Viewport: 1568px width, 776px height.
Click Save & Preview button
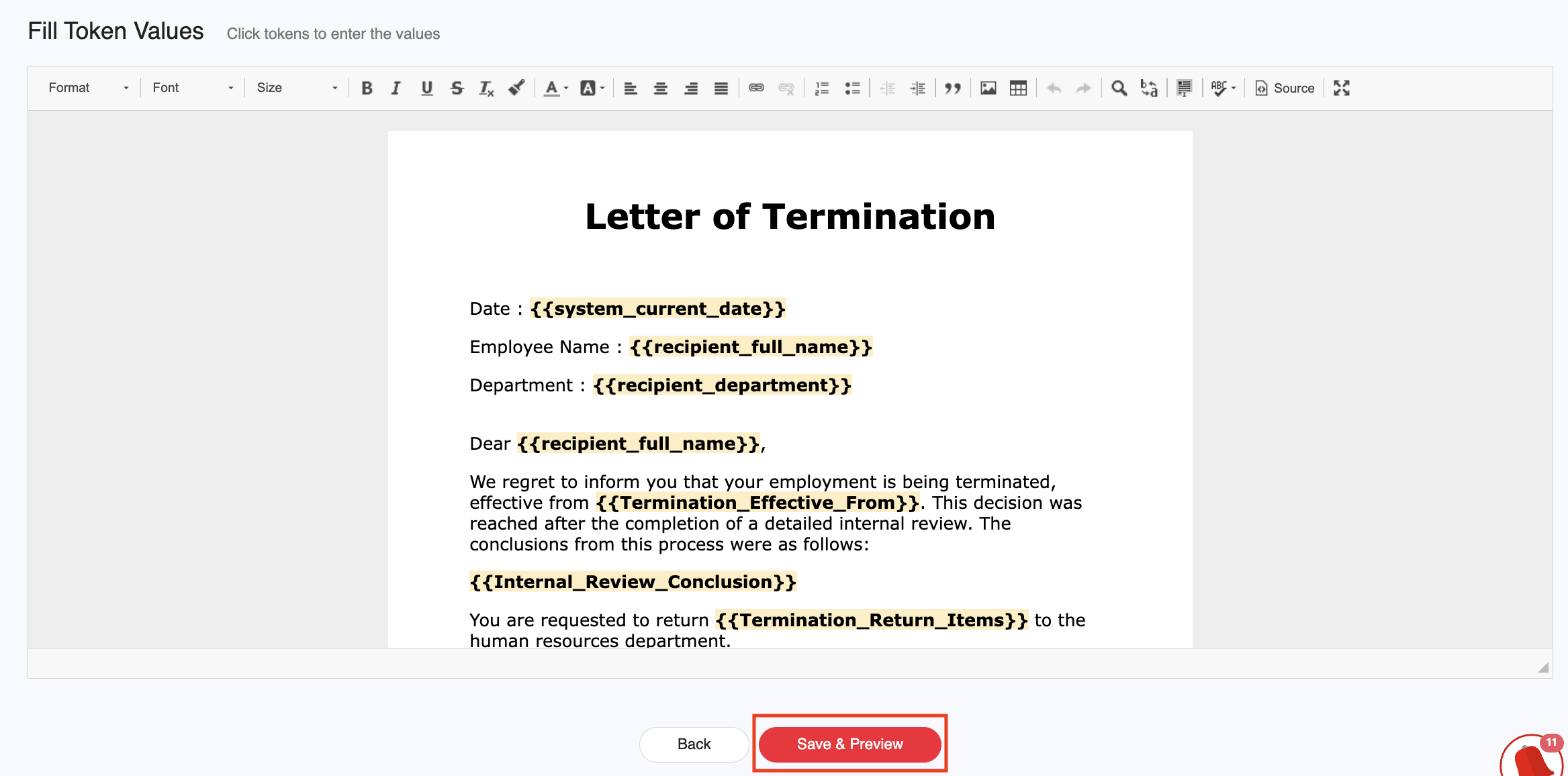tap(849, 744)
